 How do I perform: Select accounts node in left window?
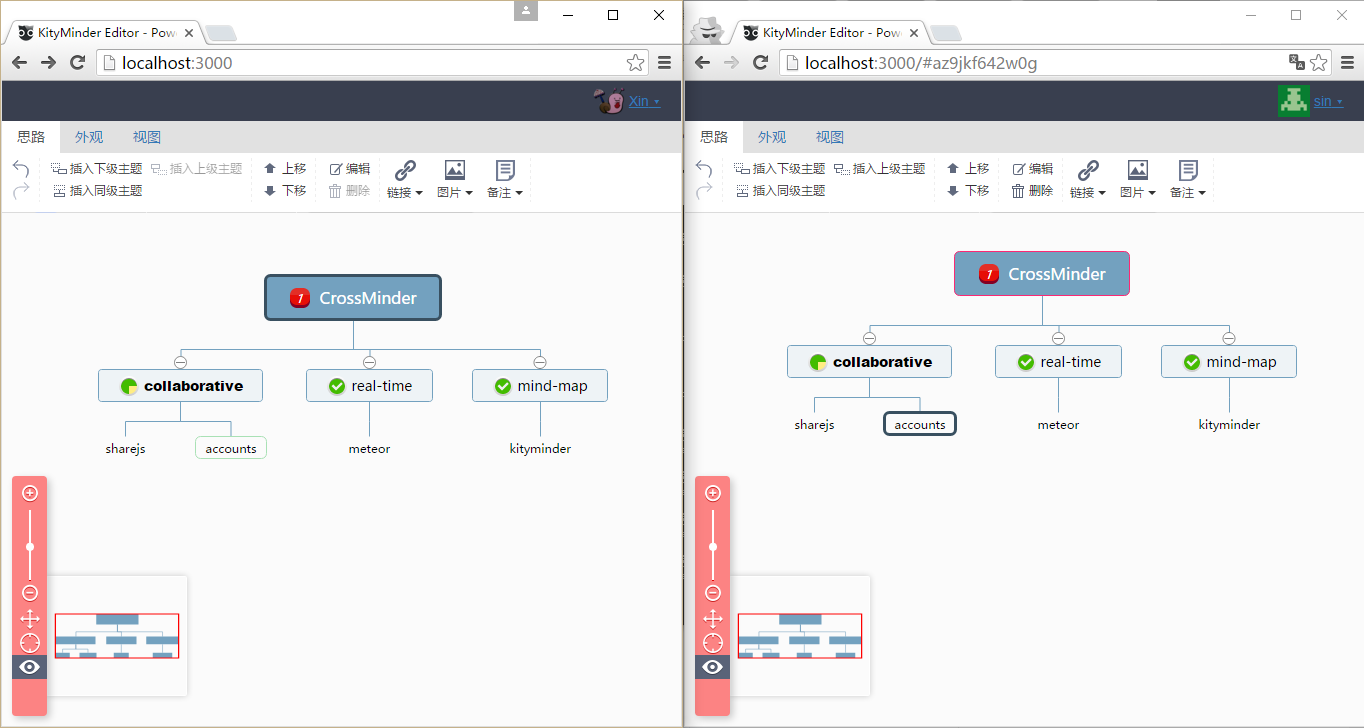231,449
